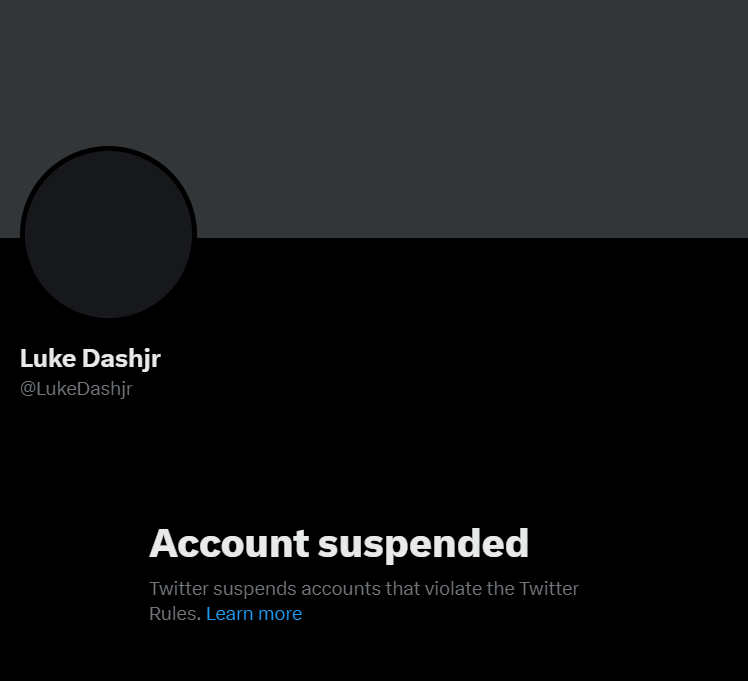Click the word accounts in the description

coord(341,589)
